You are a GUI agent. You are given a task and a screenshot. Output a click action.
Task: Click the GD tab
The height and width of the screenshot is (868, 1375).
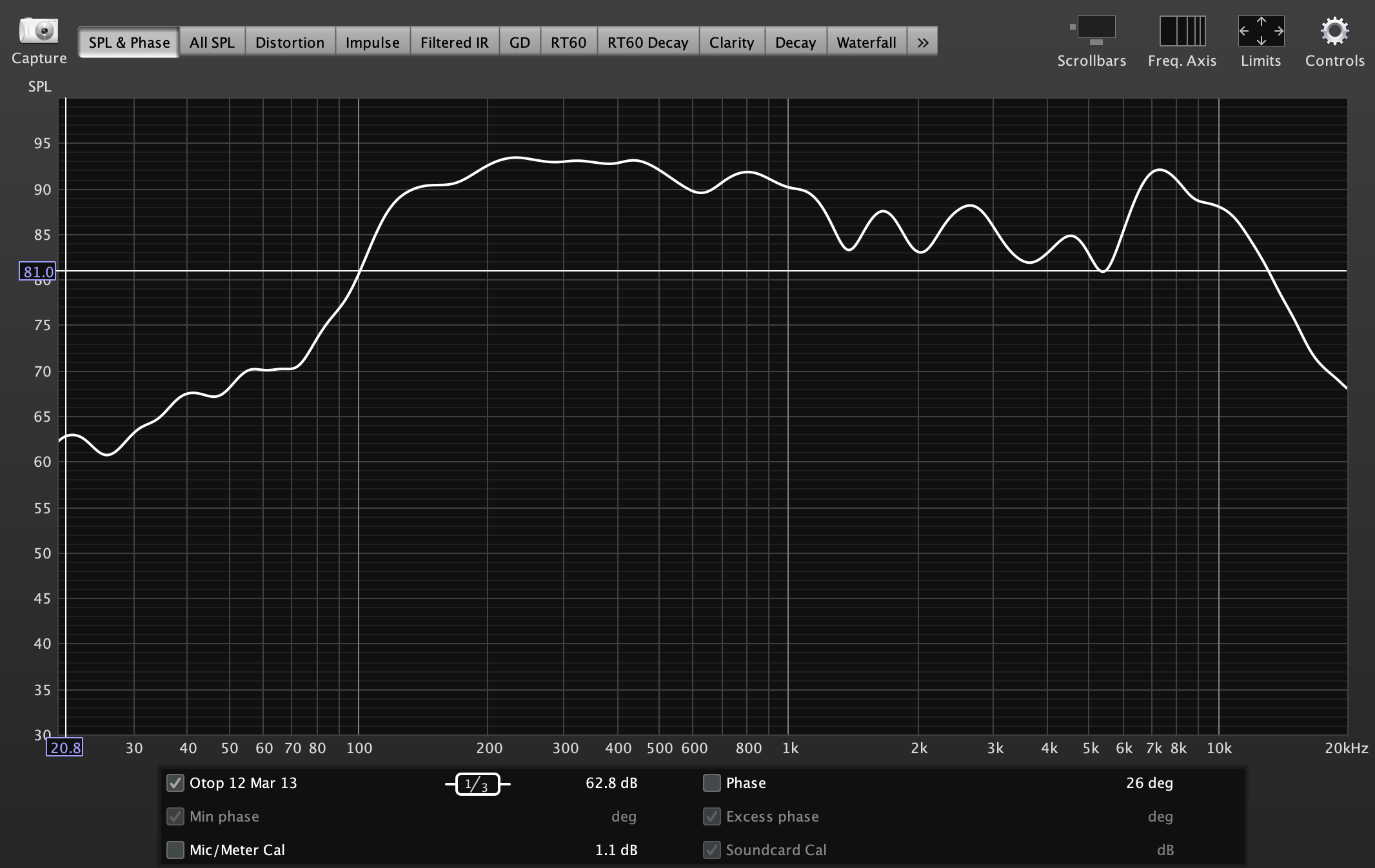pos(519,43)
